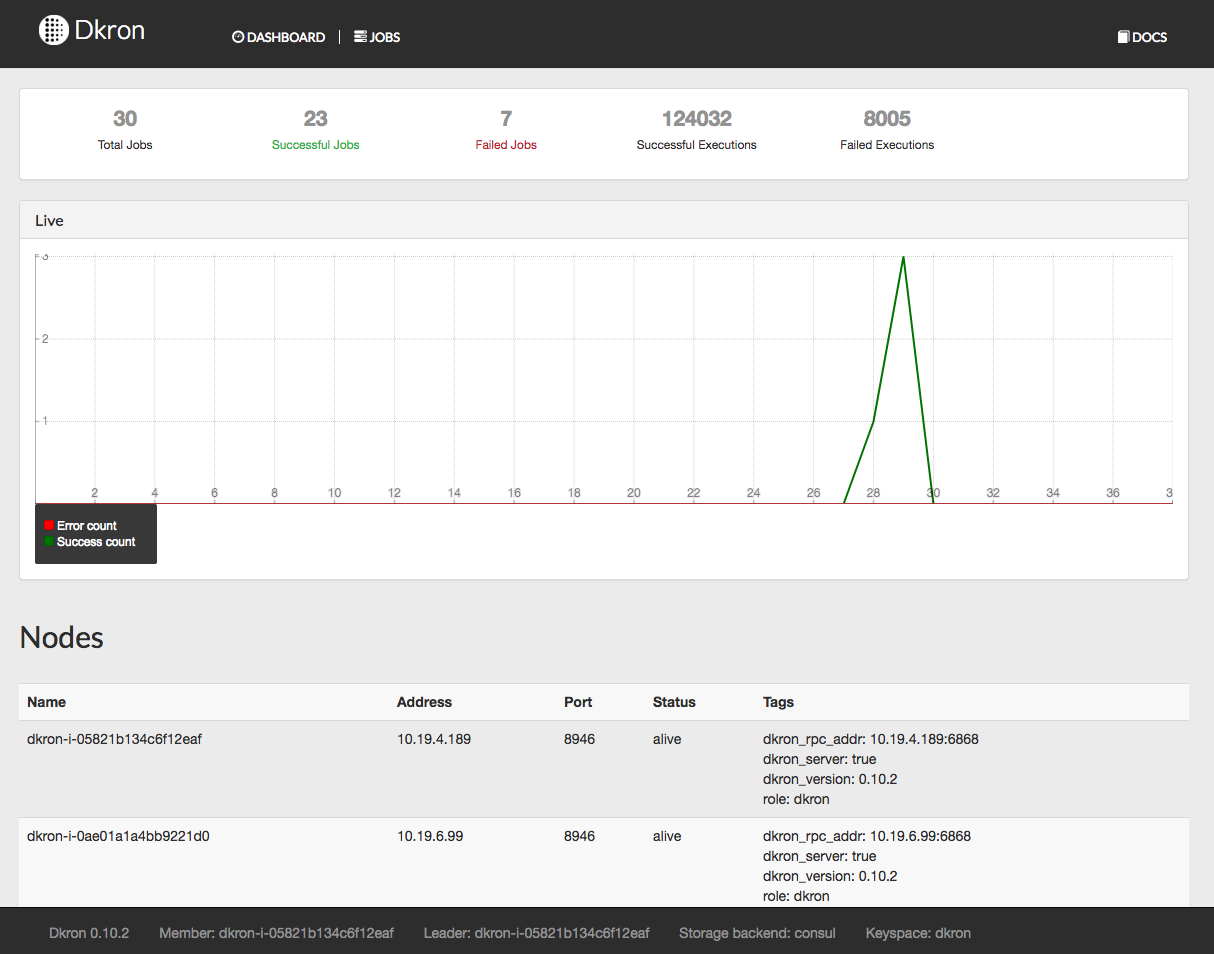Click the Name column header

click(46, 702)
